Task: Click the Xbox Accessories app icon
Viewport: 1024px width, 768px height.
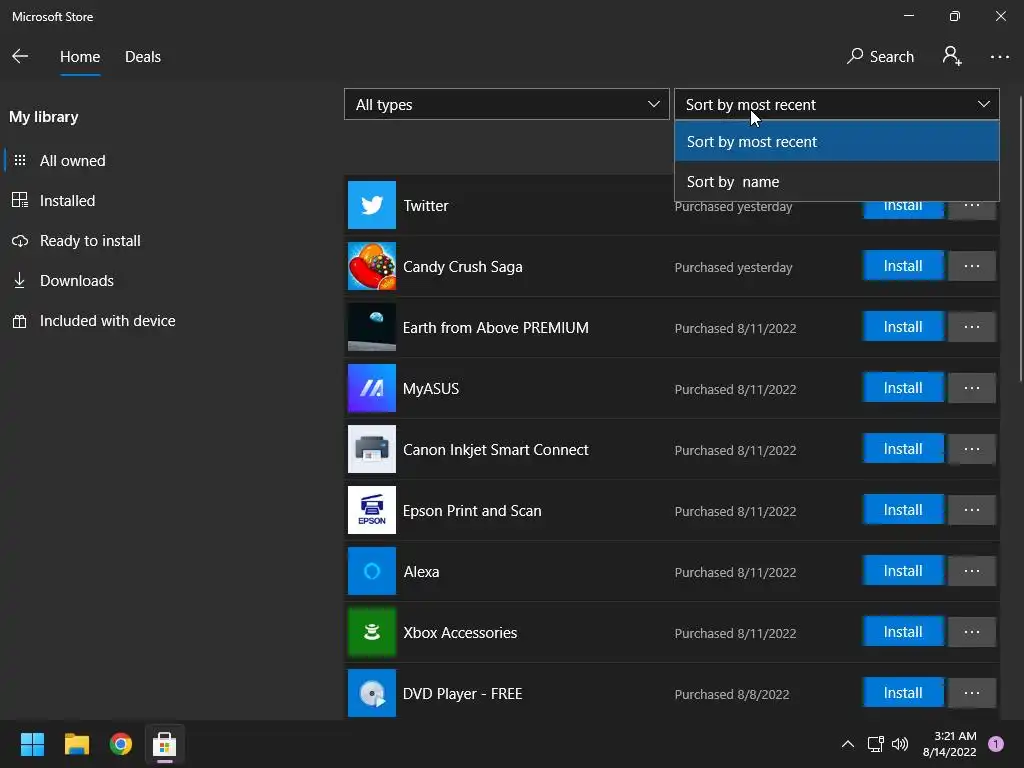Action: [372, 632]
